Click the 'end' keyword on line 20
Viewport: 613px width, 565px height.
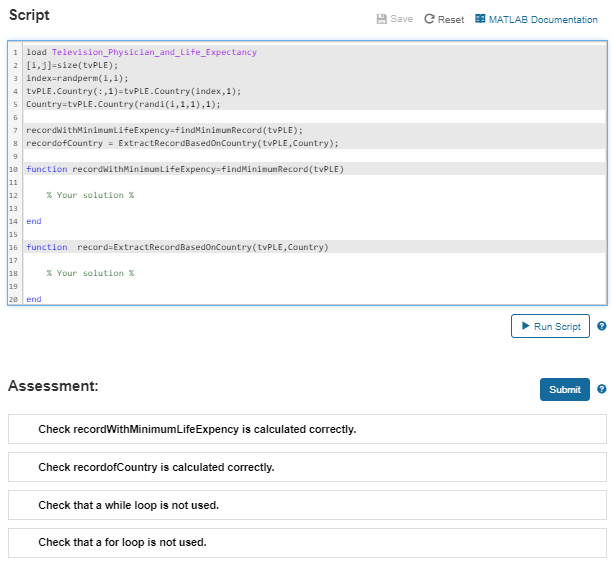(34, 299)
